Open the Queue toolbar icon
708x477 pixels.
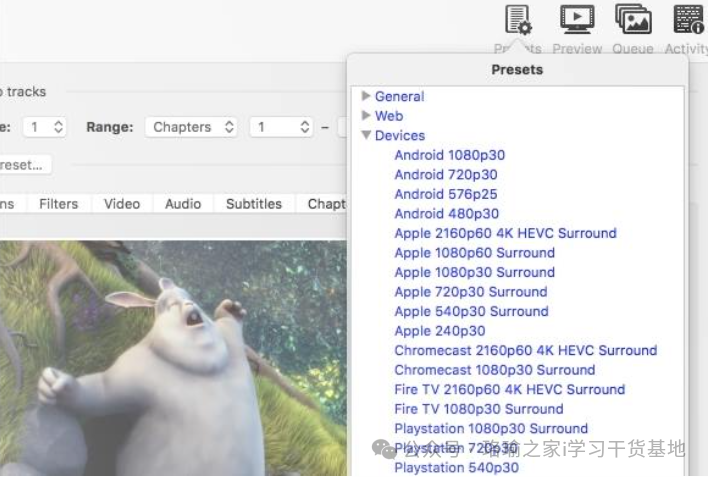(x=632, y=20)
